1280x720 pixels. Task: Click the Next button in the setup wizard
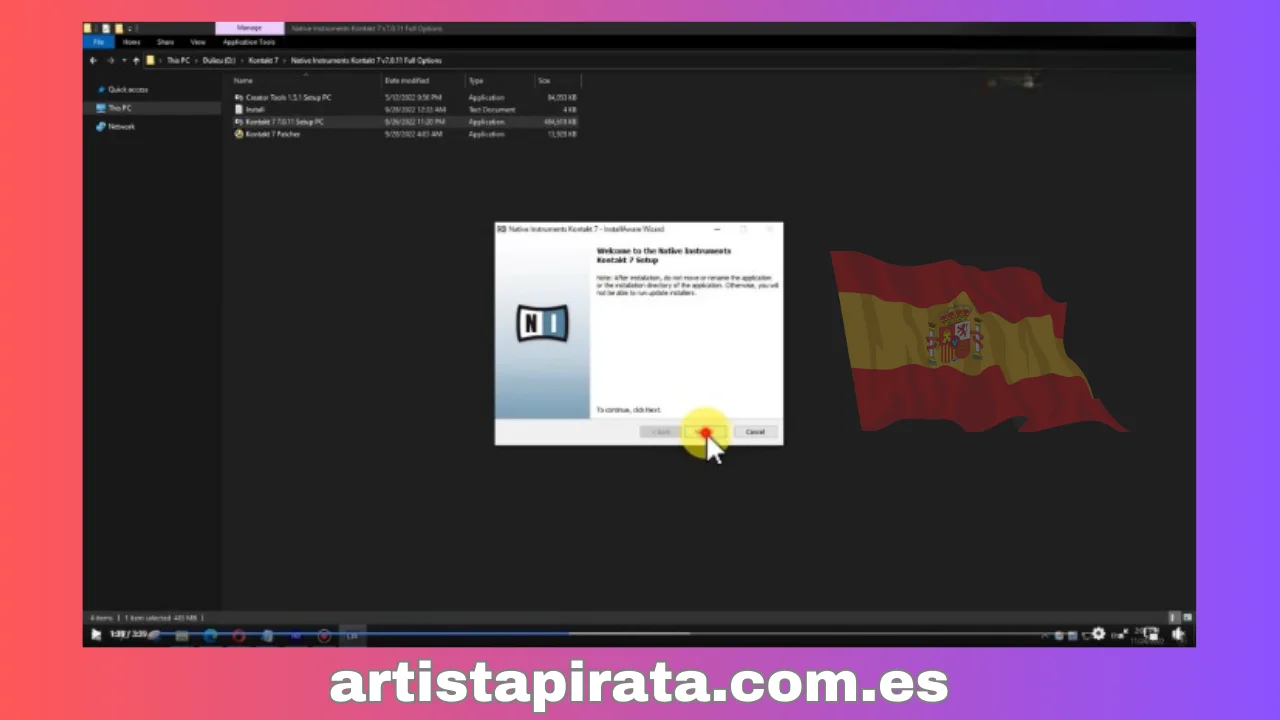tap(707, 432)
